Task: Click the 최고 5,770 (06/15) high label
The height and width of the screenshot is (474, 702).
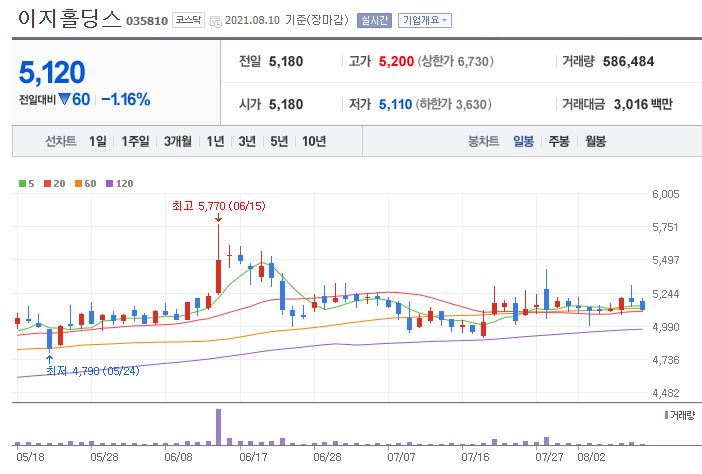Action: [218, 206]
